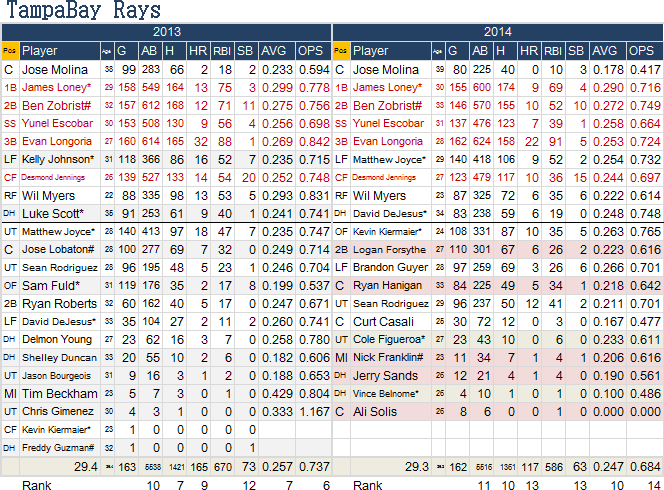Click Tim Beckham's 0.429 AVG value
Screen dimensions: 664x490
click(x=277, y=394)
